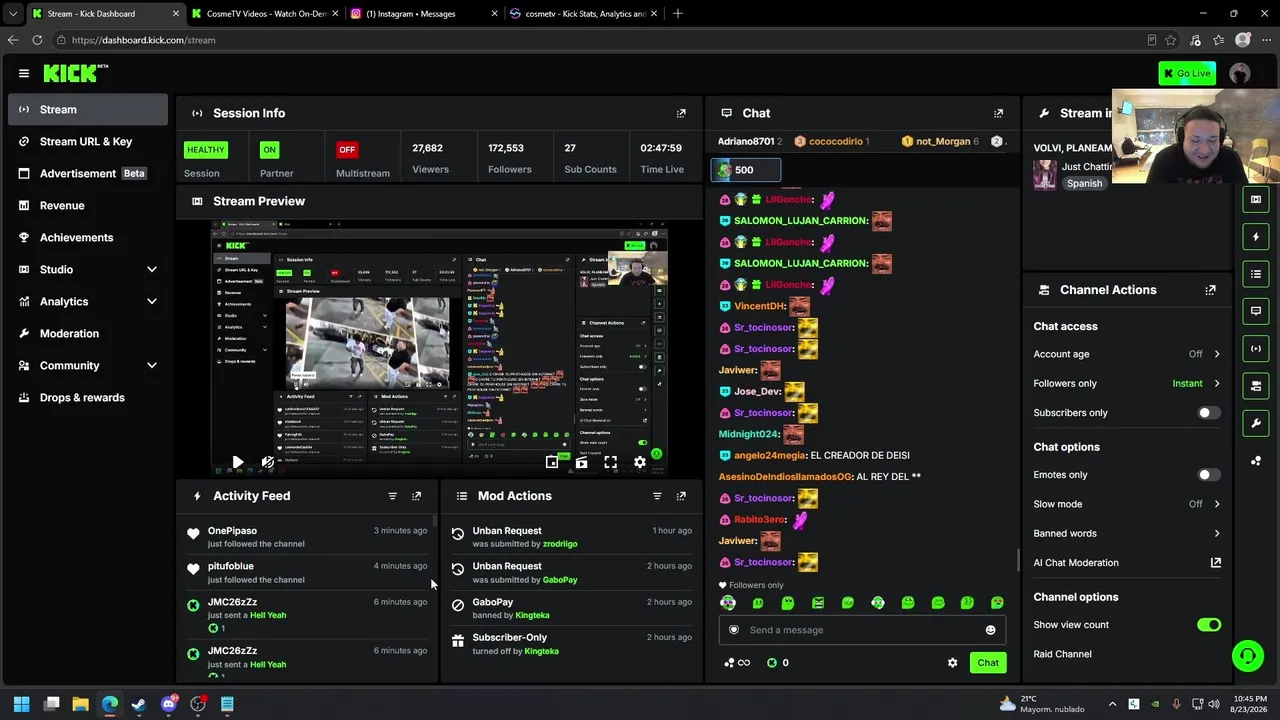1280x720 pixels.
Task: Open the Windows Start menu
Action: [22, 704]
